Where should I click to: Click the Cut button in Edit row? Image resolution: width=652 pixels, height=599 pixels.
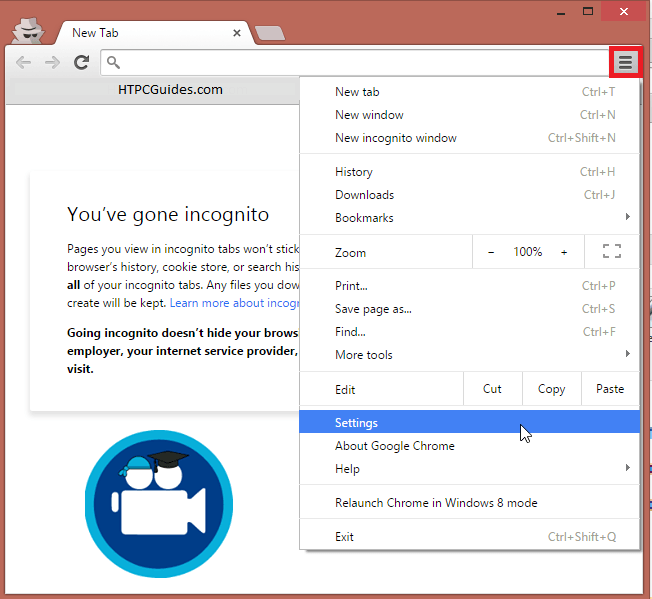(x=492, y=389)
